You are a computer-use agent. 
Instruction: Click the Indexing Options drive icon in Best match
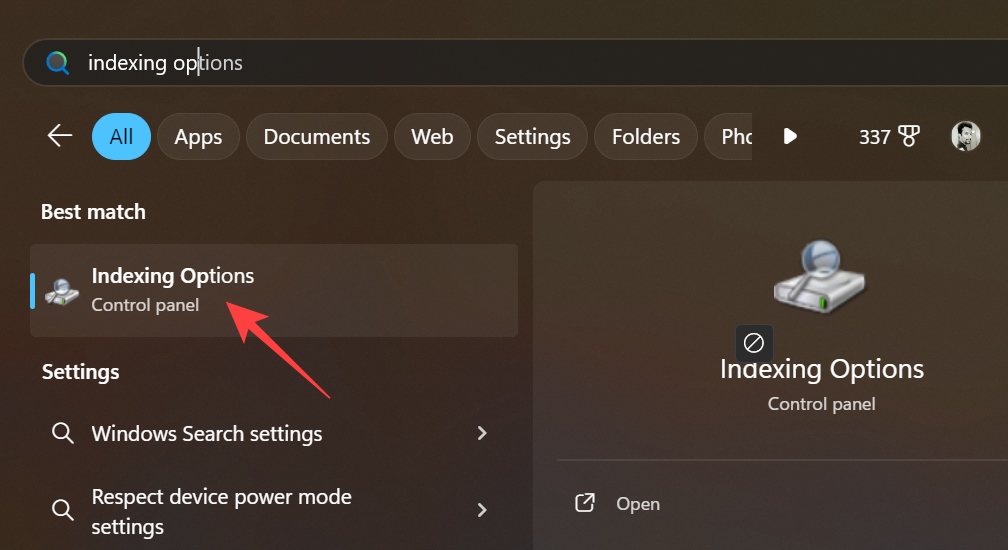coord(62,290)
